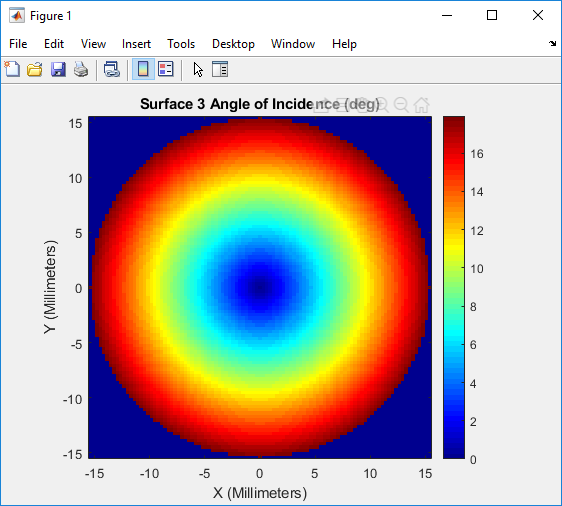Click the Zoom Out icon above the plot
This screenshot has width=562, height=506.
[401, 105]
